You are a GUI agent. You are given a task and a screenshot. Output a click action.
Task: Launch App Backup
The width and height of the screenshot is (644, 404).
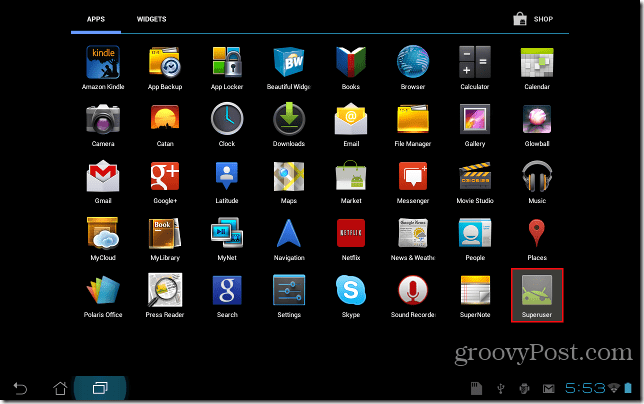(x=165, y=68)
